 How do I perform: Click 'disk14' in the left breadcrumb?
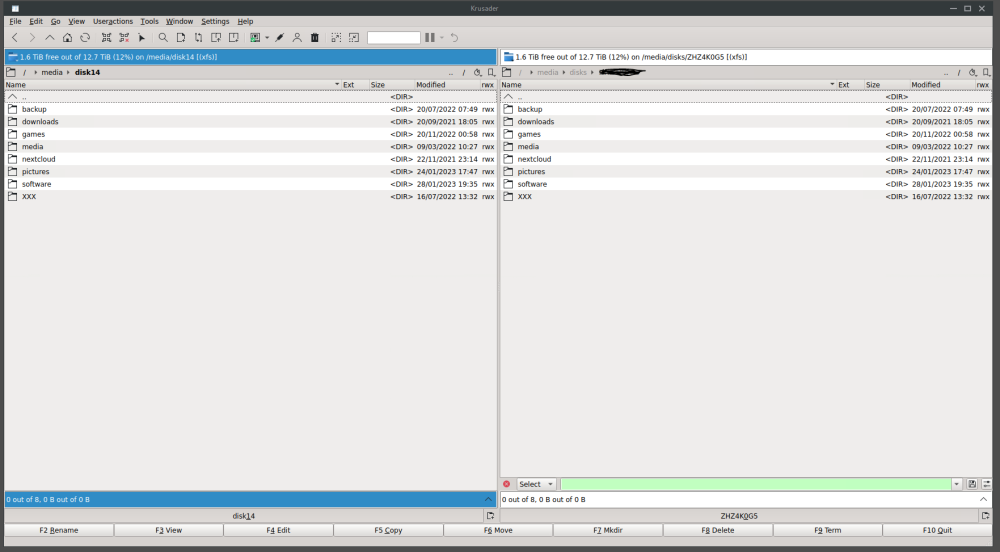(x=87, y=72)
